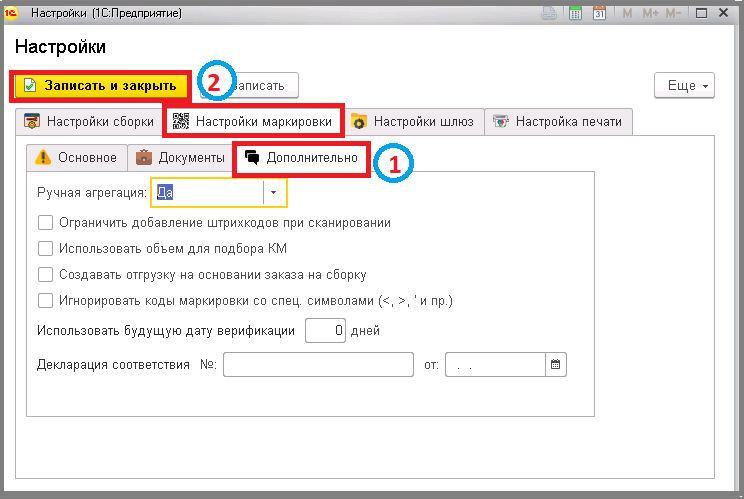Image resolution: width=744 pixels, height=499 pixels.
Task: Enable Ограничить добавление штрихкодов при сканировании
Action: [x=46, y=222]
